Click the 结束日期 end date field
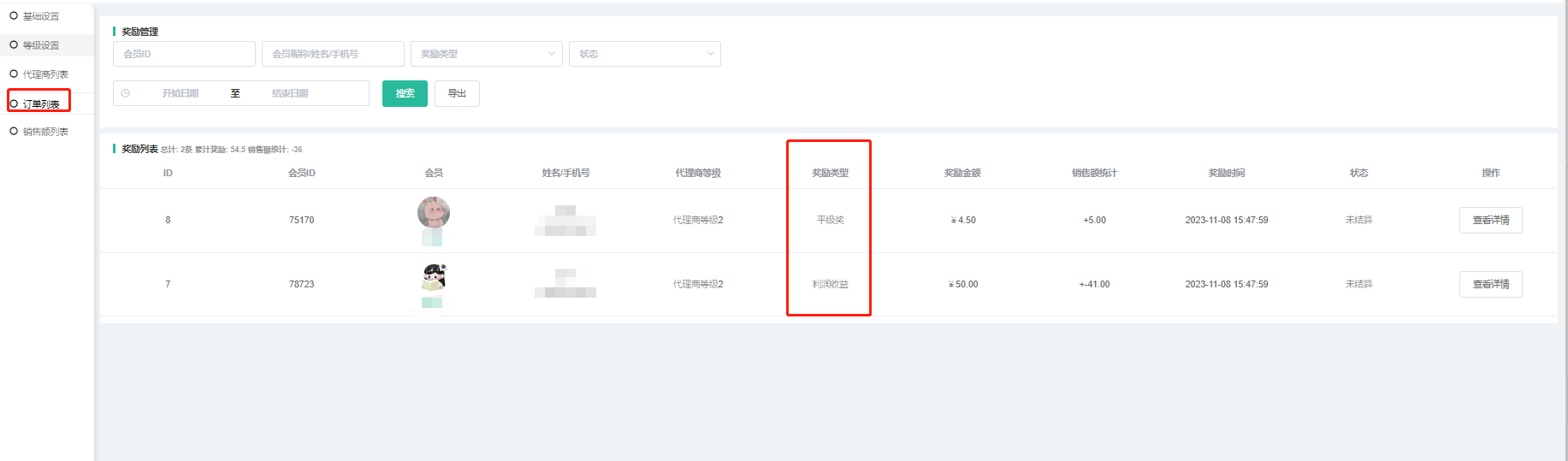The width and height of the screenshot is (1568, 461). [x=290, y=93]
